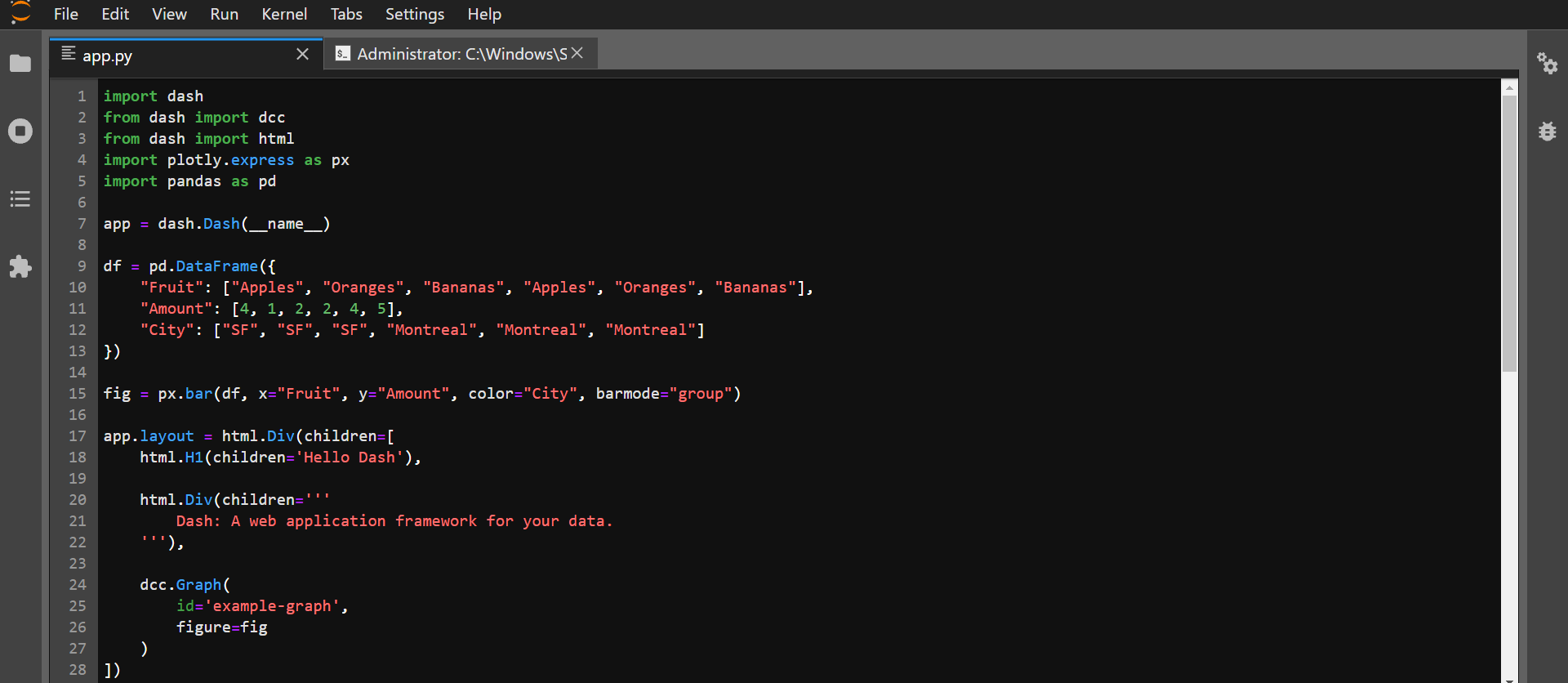Click 'dcc' on the second line

(x=272, y=117)
